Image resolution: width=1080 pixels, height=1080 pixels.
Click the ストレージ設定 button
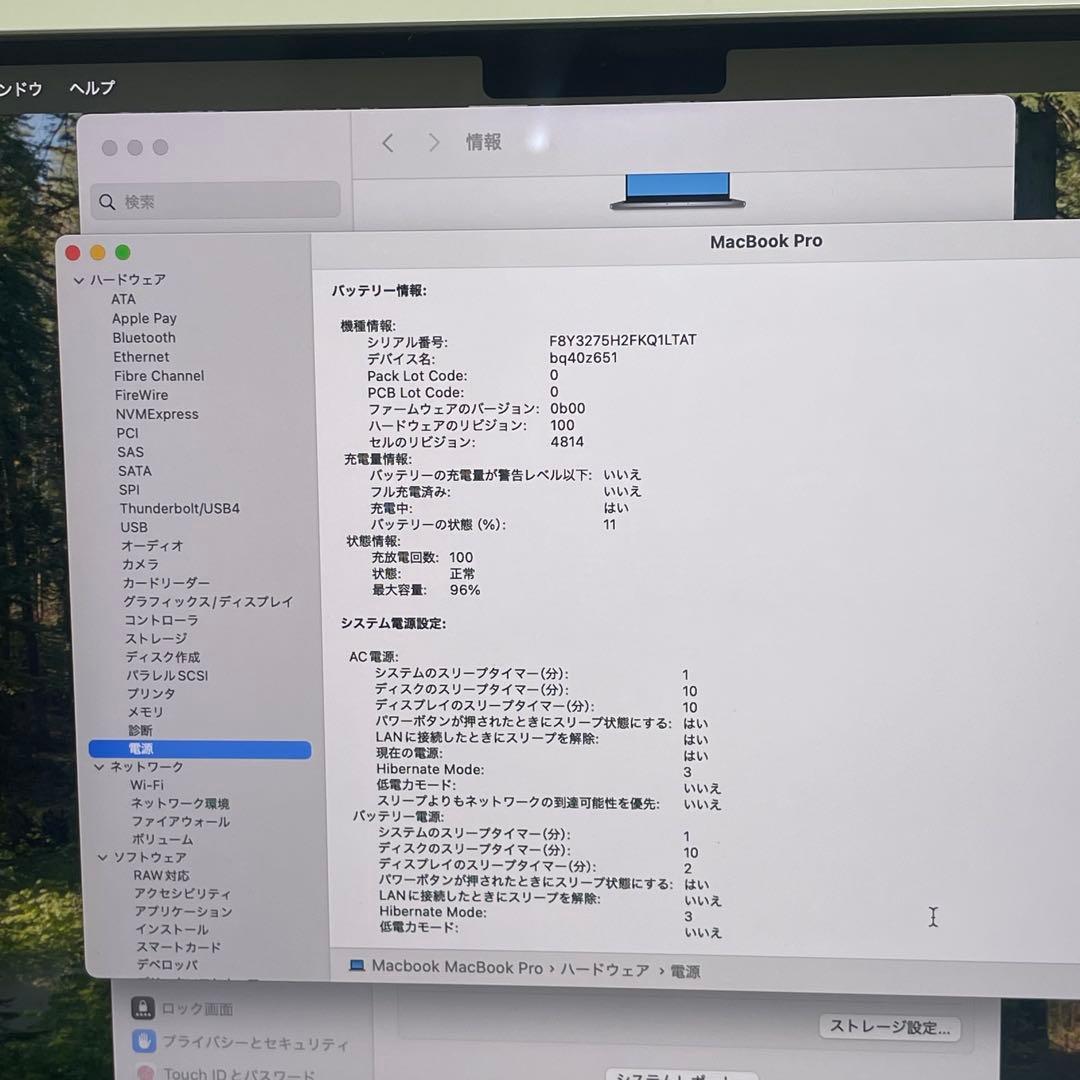pyautogui.click(x=888, y=1028)
